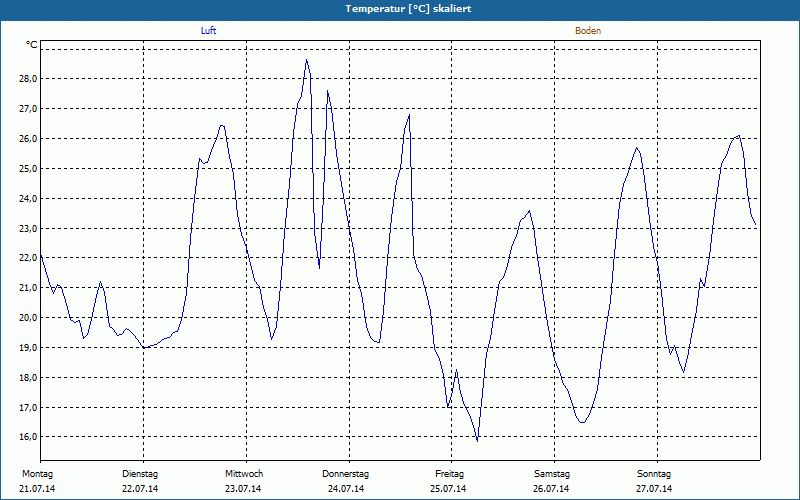Viewport: 800px width, 500px height.
Task: Click the lowest temperature dip on Freitag
Action: coord(477,440)
